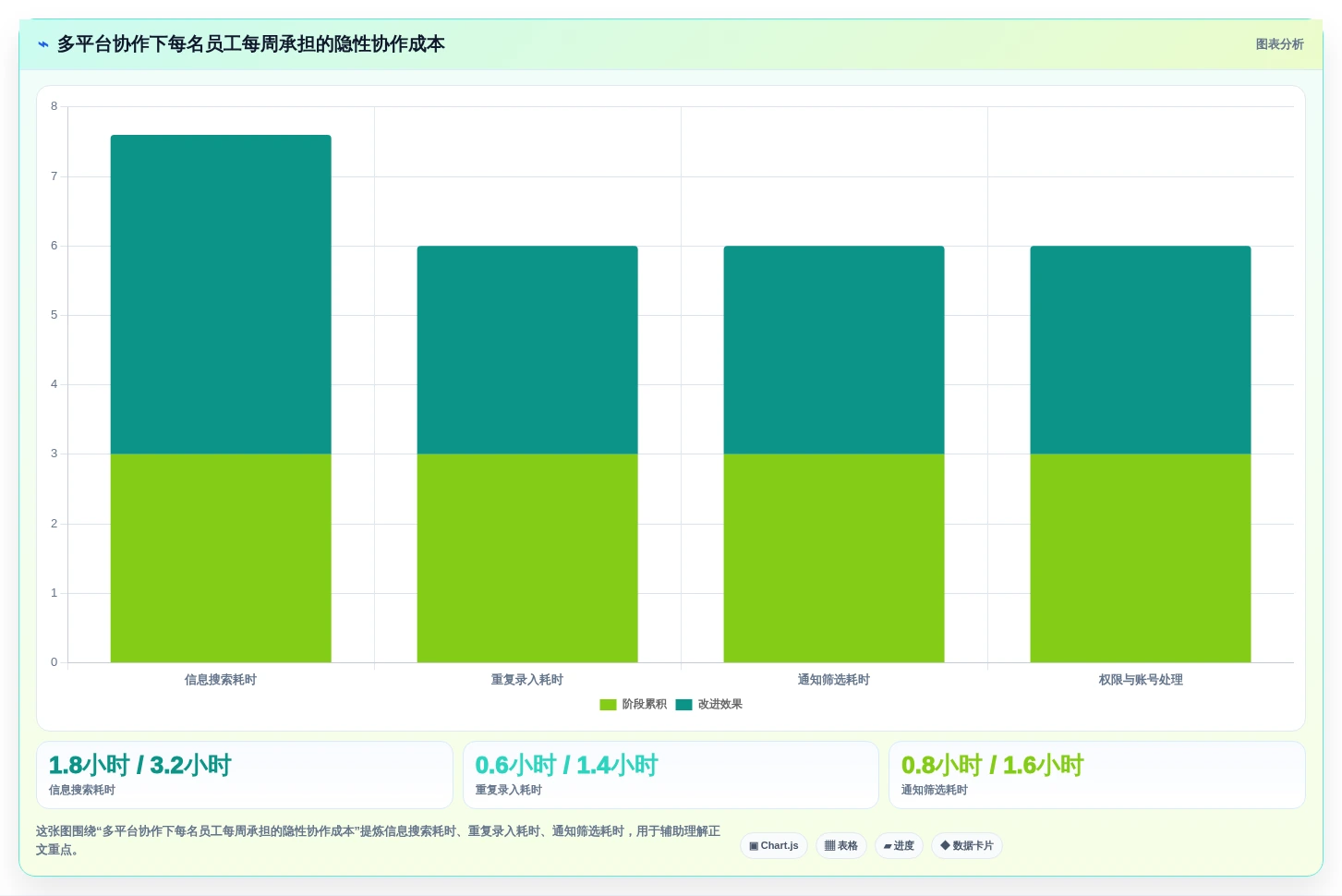
Task: Click the chart title 多平台协作下每名员工每周承担的隐性协作成本
Action: (251, 44)
